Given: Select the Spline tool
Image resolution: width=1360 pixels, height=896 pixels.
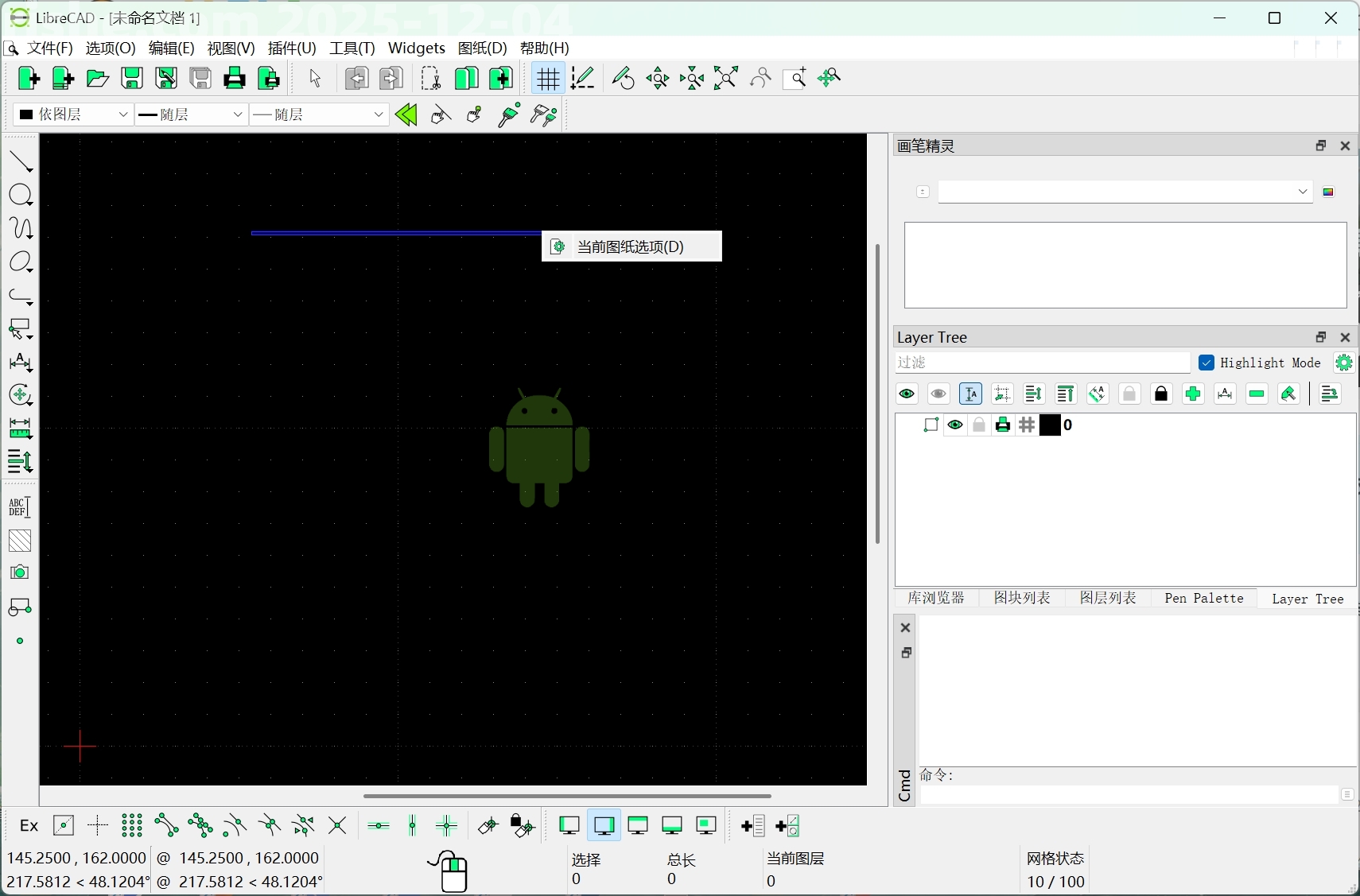Looking at the screenshot, I should (x=21, y=229).
